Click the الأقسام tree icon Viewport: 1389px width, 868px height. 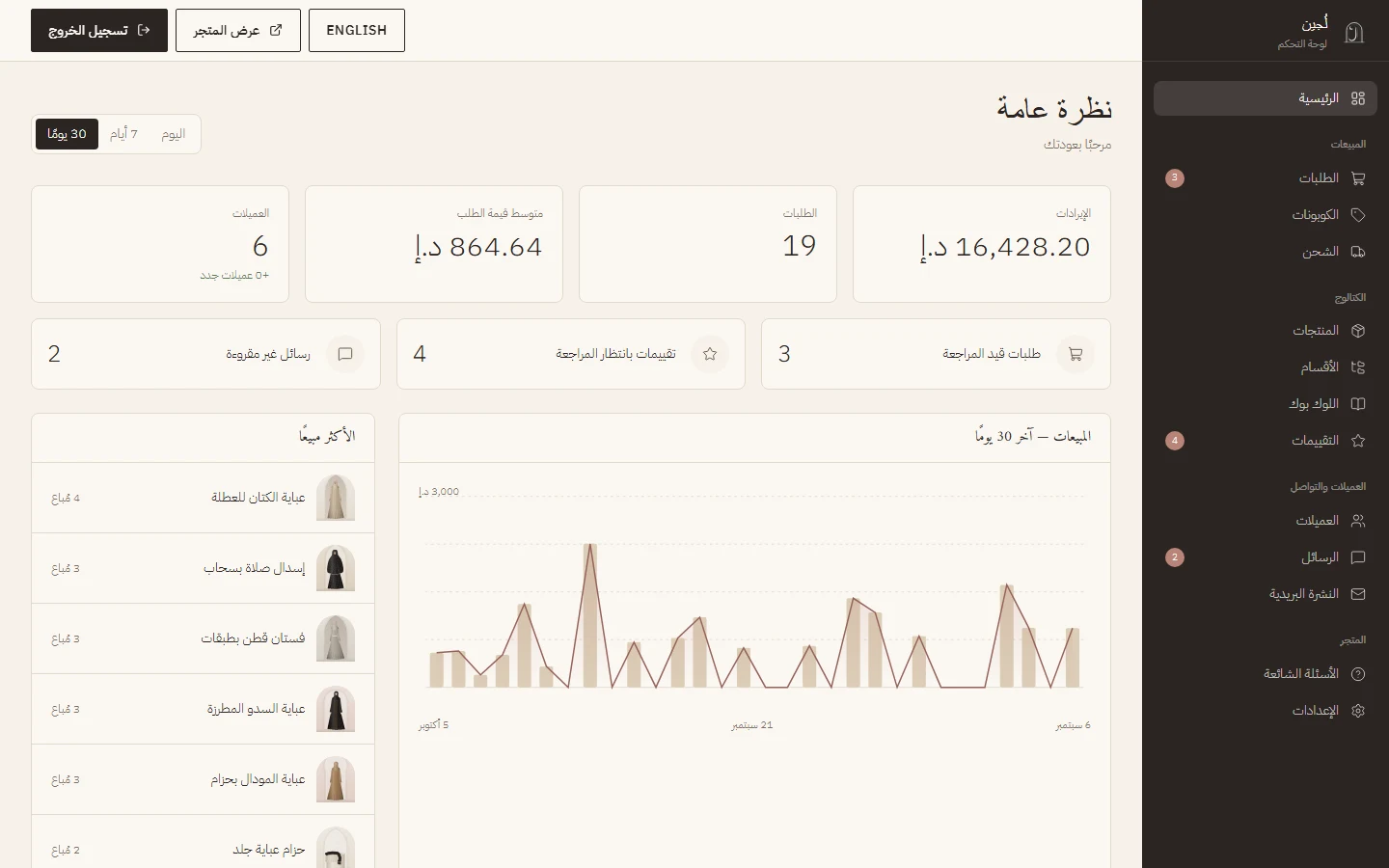pyautogui.click(x=1358, y=367)
